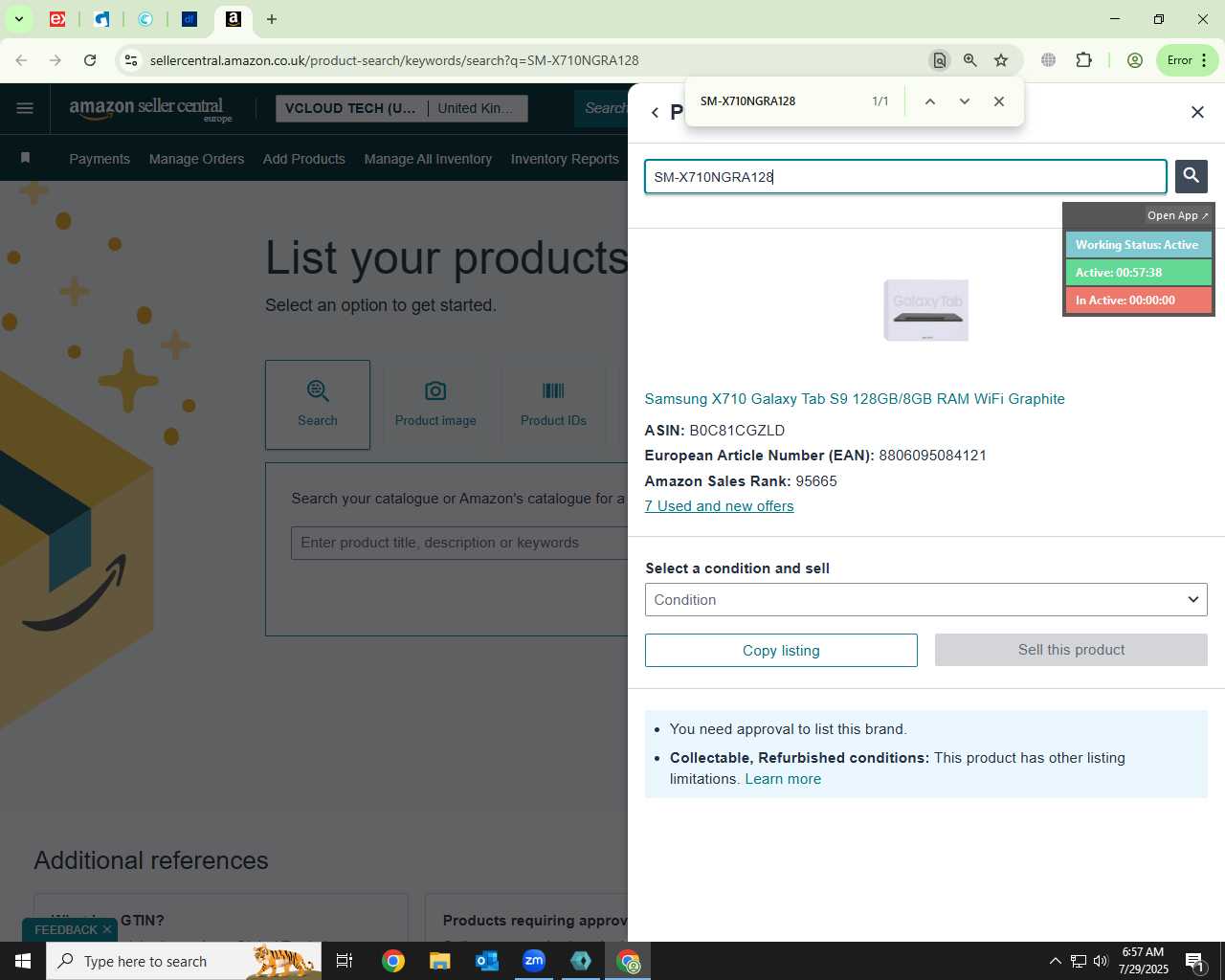Open the Add Products menu item
The height and width of the screenshot is (980, 1225).
(x=304, y=159)
